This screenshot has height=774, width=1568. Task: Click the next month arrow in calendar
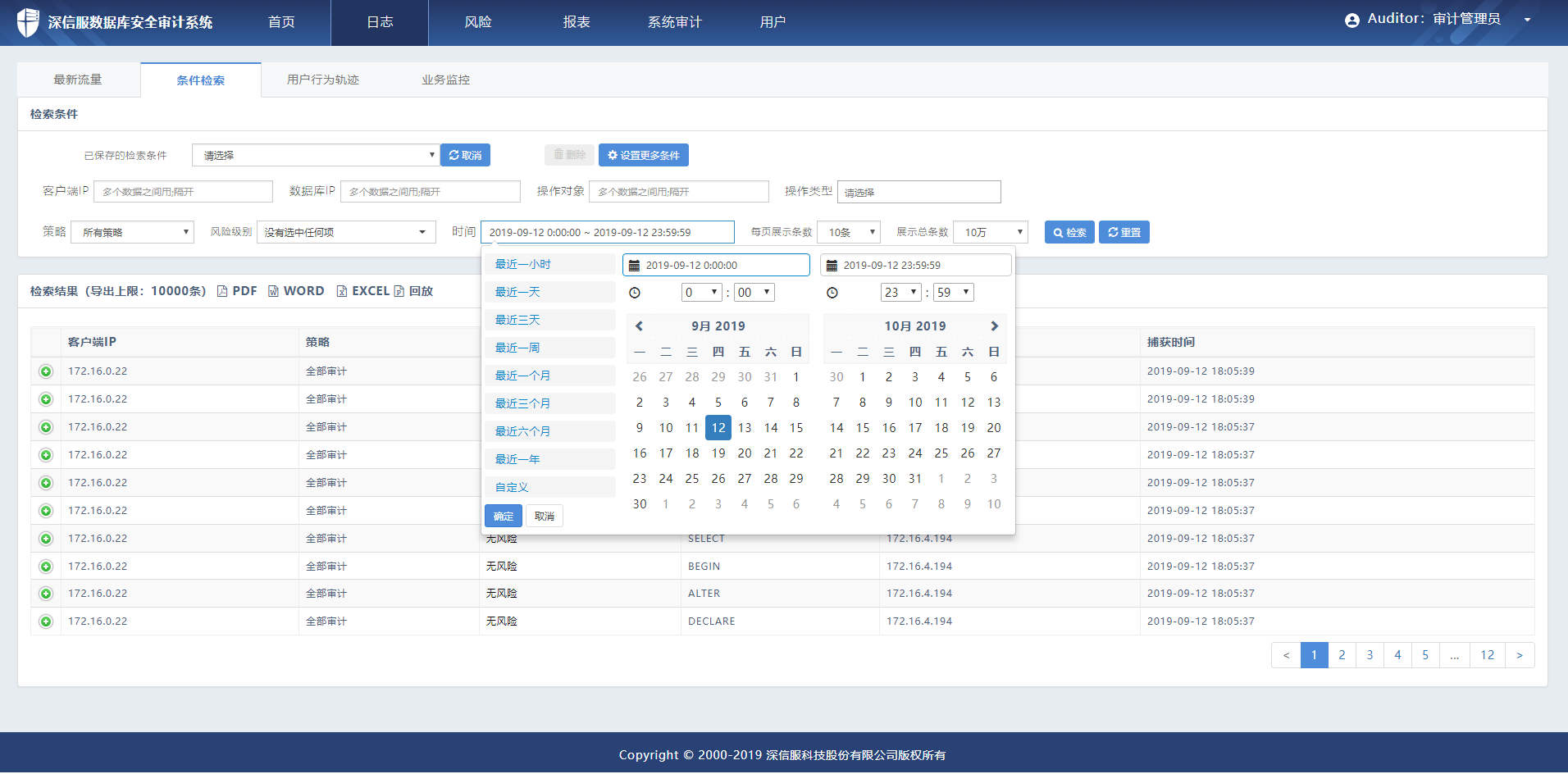(994, 326)
